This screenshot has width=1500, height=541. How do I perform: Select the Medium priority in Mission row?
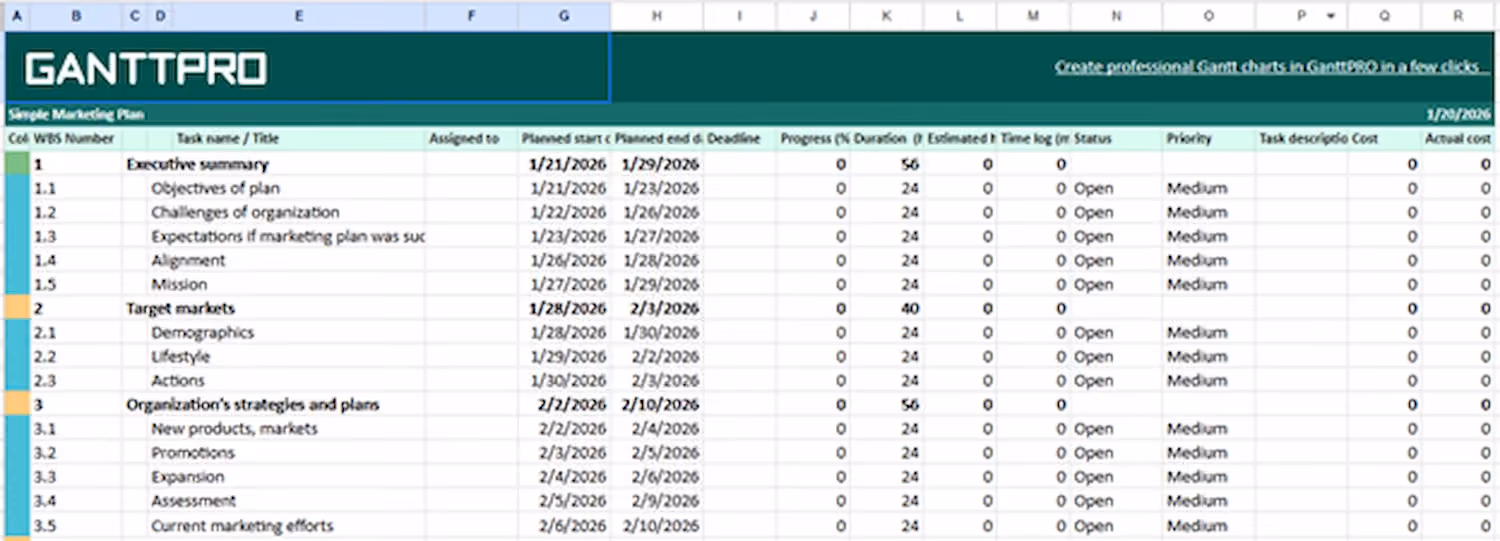(1209, 284)
